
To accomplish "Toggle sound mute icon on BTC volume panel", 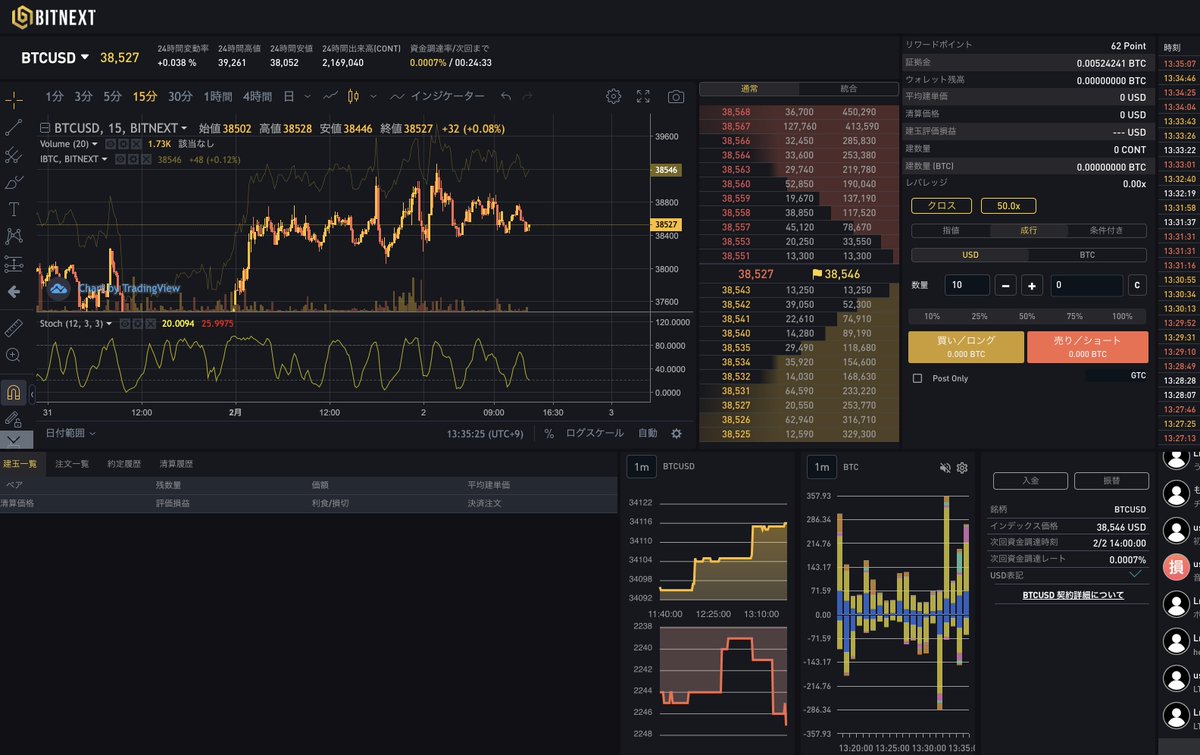I will point(945,467).
